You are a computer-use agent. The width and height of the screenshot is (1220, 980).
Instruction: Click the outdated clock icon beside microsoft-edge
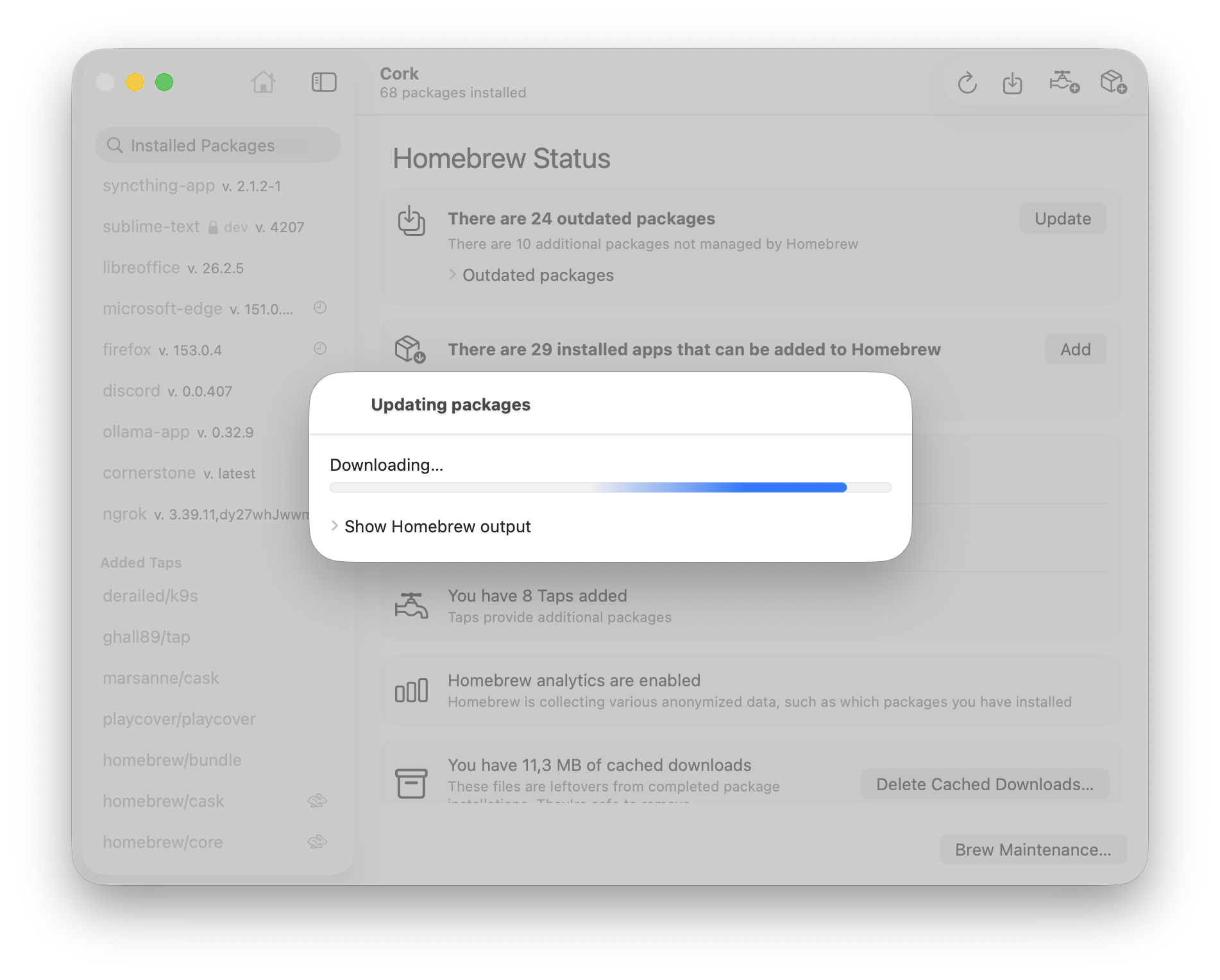pyautogui.click(x=320, y=307)
